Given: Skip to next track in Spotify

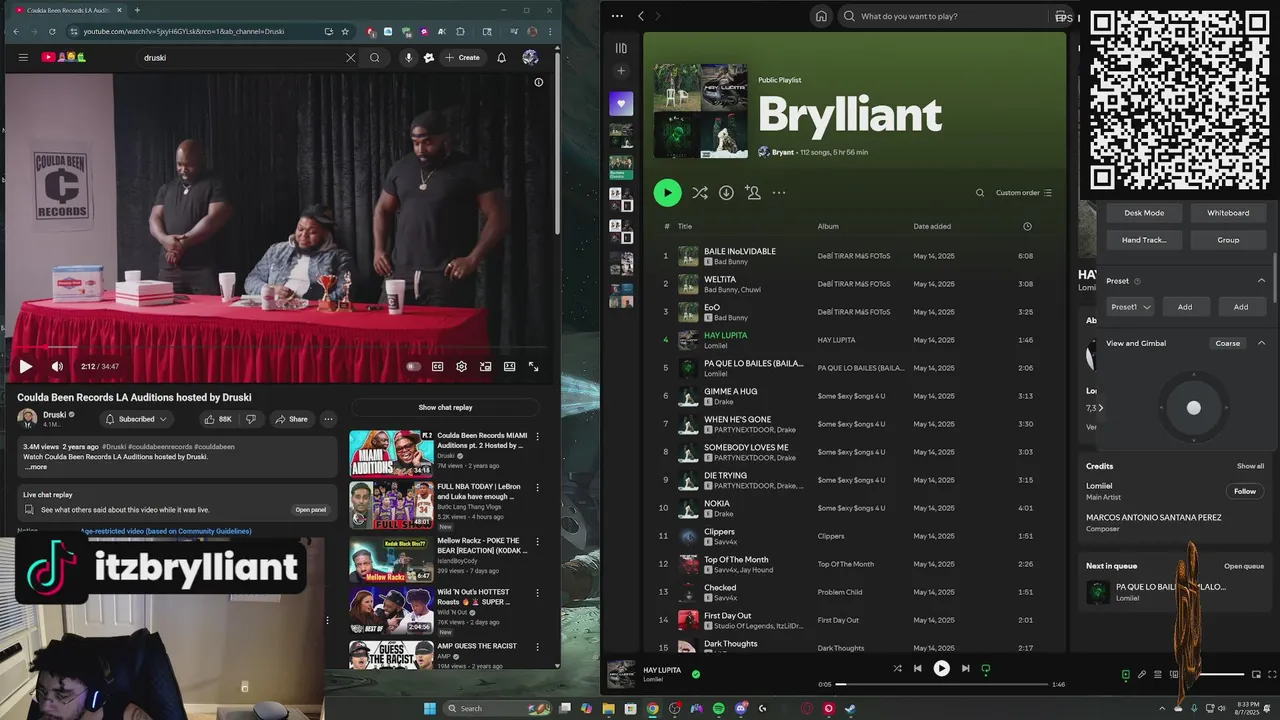Looking at the screenshot, I should coord(965,668).
